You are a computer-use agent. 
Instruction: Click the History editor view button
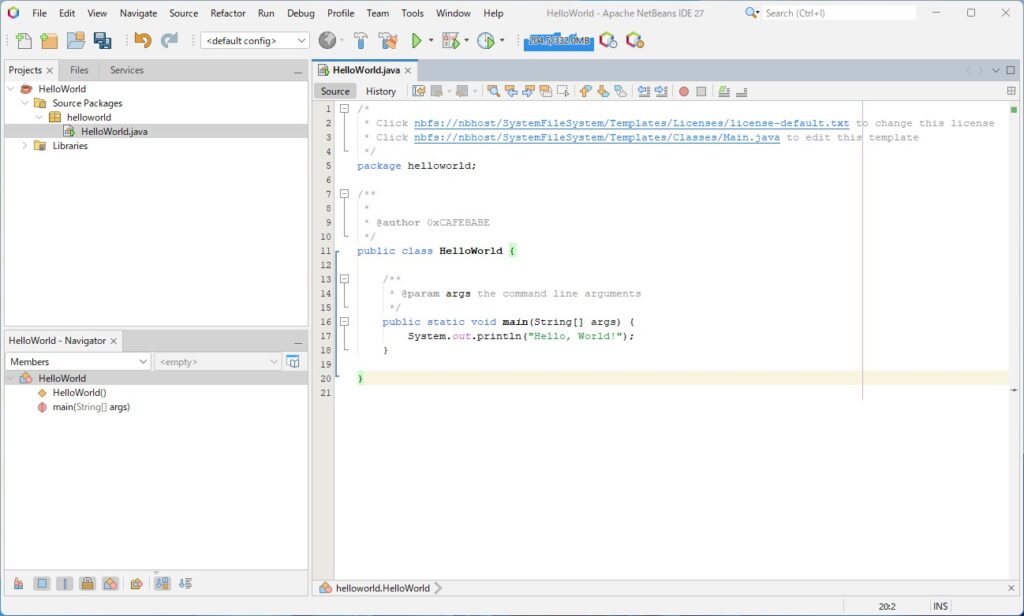click(x=380, y=91)
